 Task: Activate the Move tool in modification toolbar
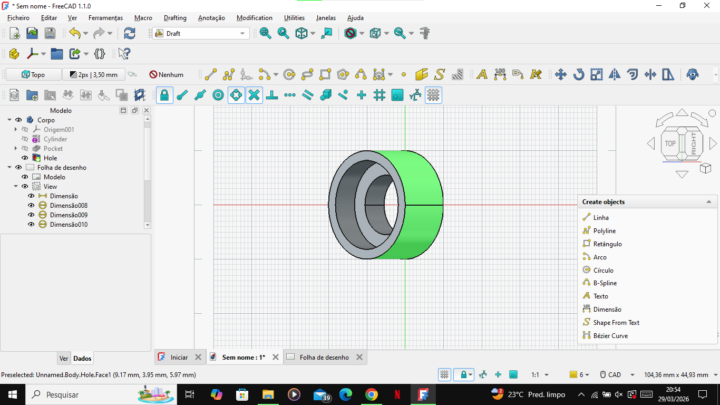pos(560,74)
